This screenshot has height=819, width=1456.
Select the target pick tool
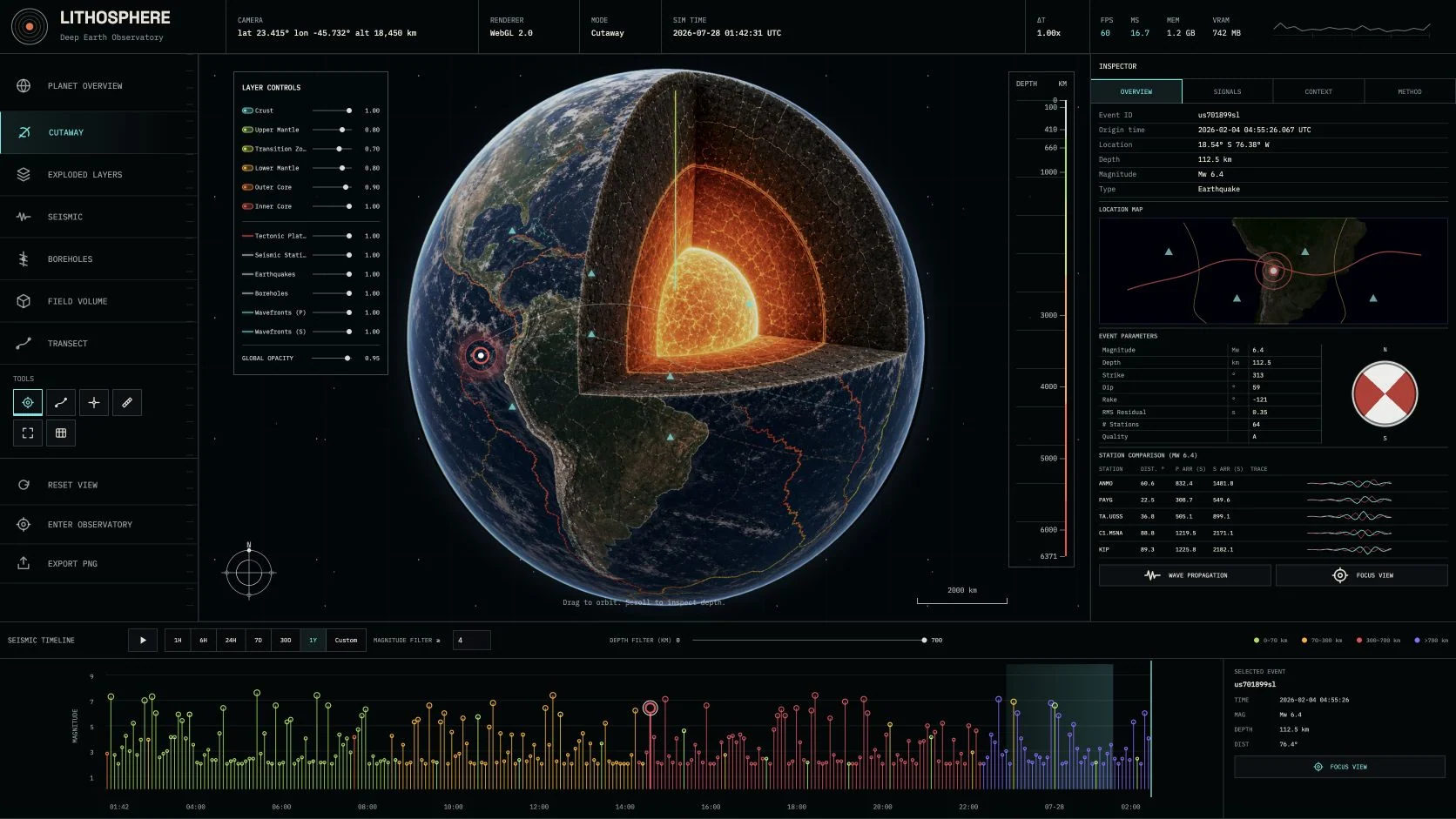pyautogui.click(x=28, y=402)
